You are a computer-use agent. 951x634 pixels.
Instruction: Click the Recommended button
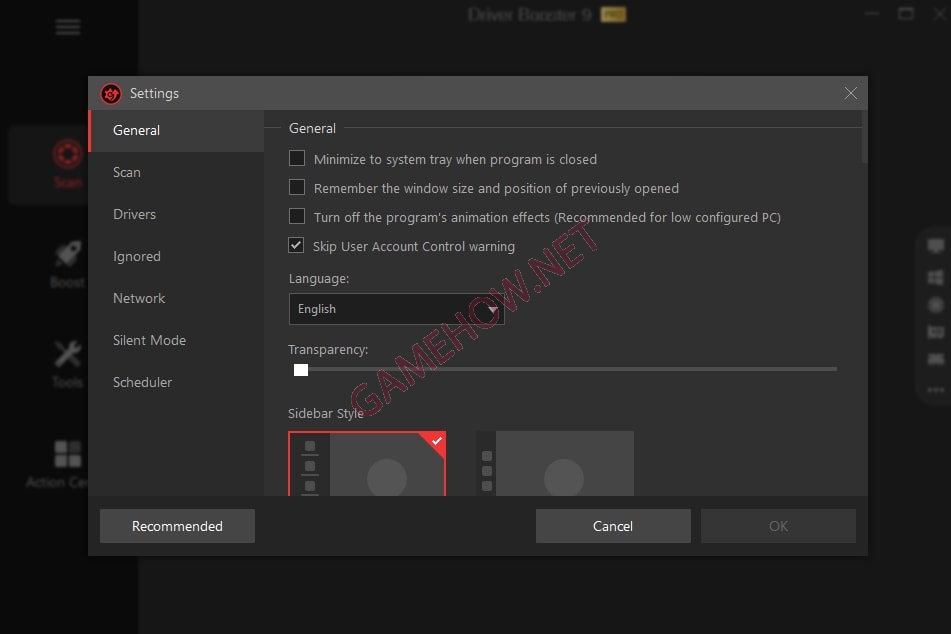click(x=177, y=525)
